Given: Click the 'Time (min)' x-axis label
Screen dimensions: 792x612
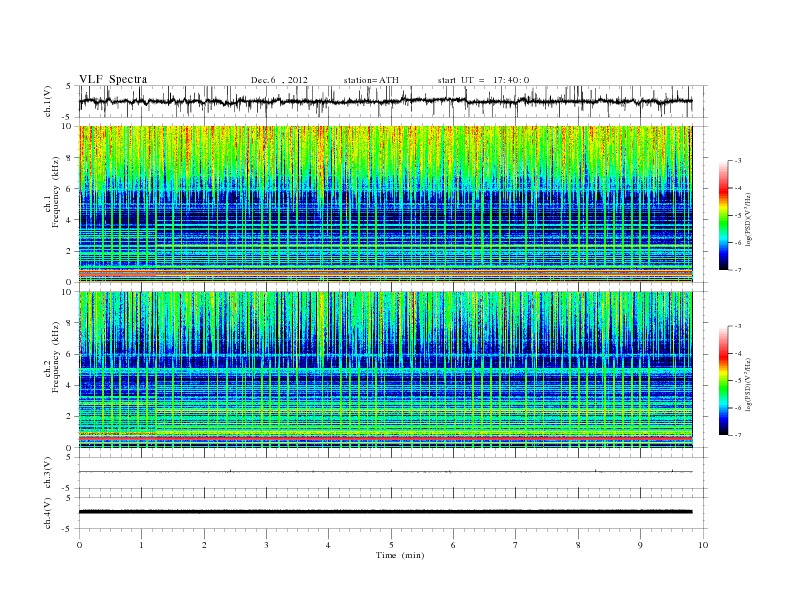Looking at the screenshot, I should 400,555.
